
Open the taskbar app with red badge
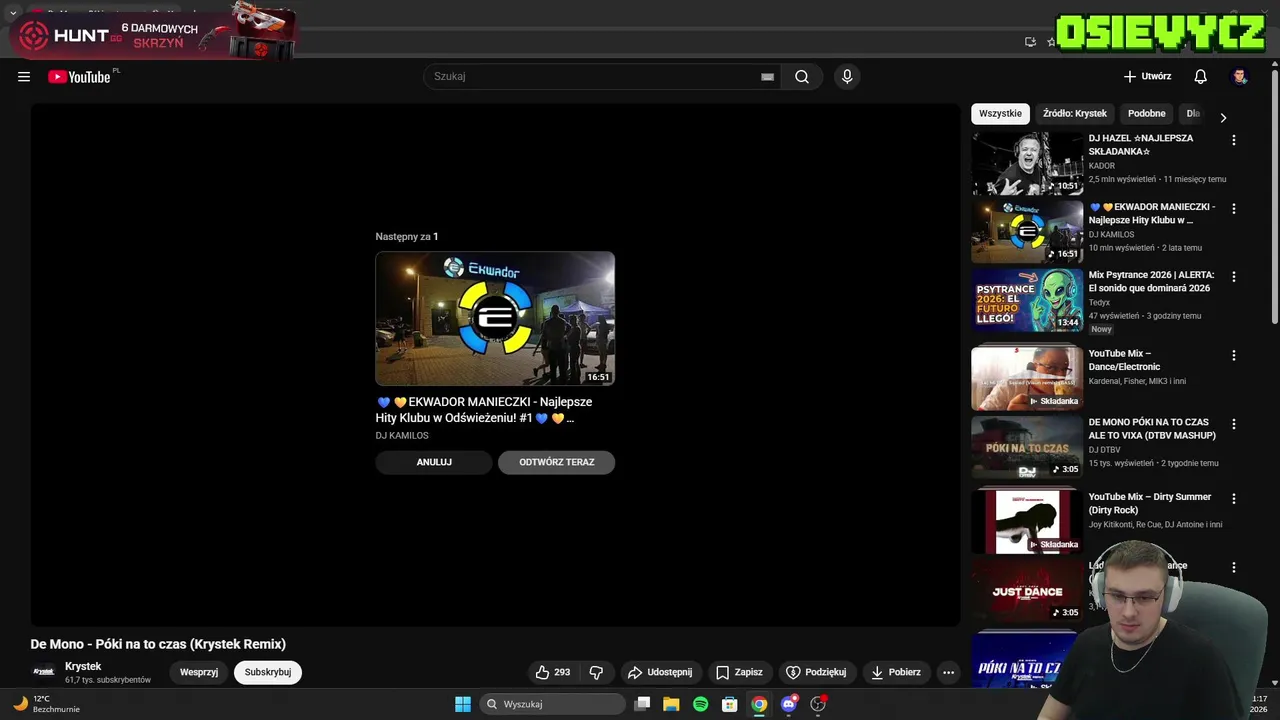[819, 704]
